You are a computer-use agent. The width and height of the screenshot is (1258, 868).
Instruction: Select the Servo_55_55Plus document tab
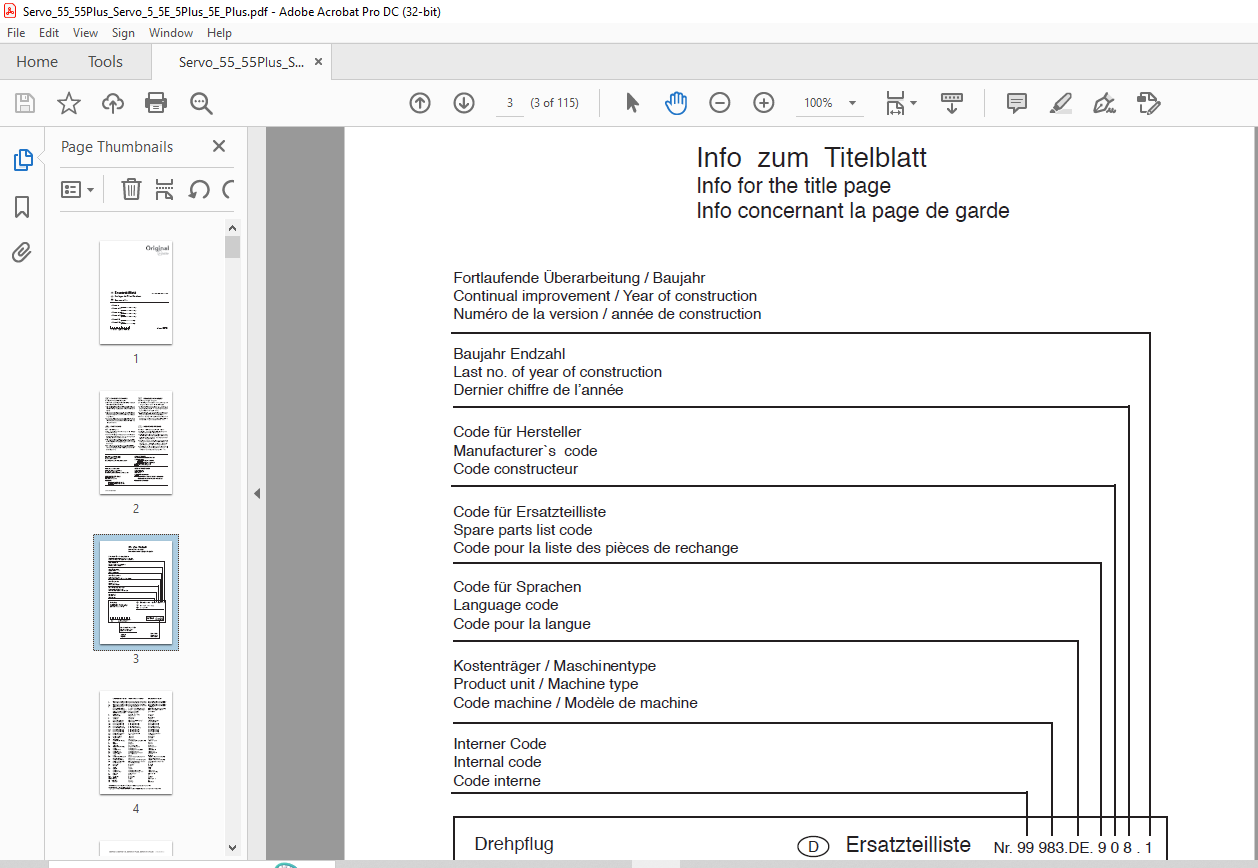coord(241,62)
